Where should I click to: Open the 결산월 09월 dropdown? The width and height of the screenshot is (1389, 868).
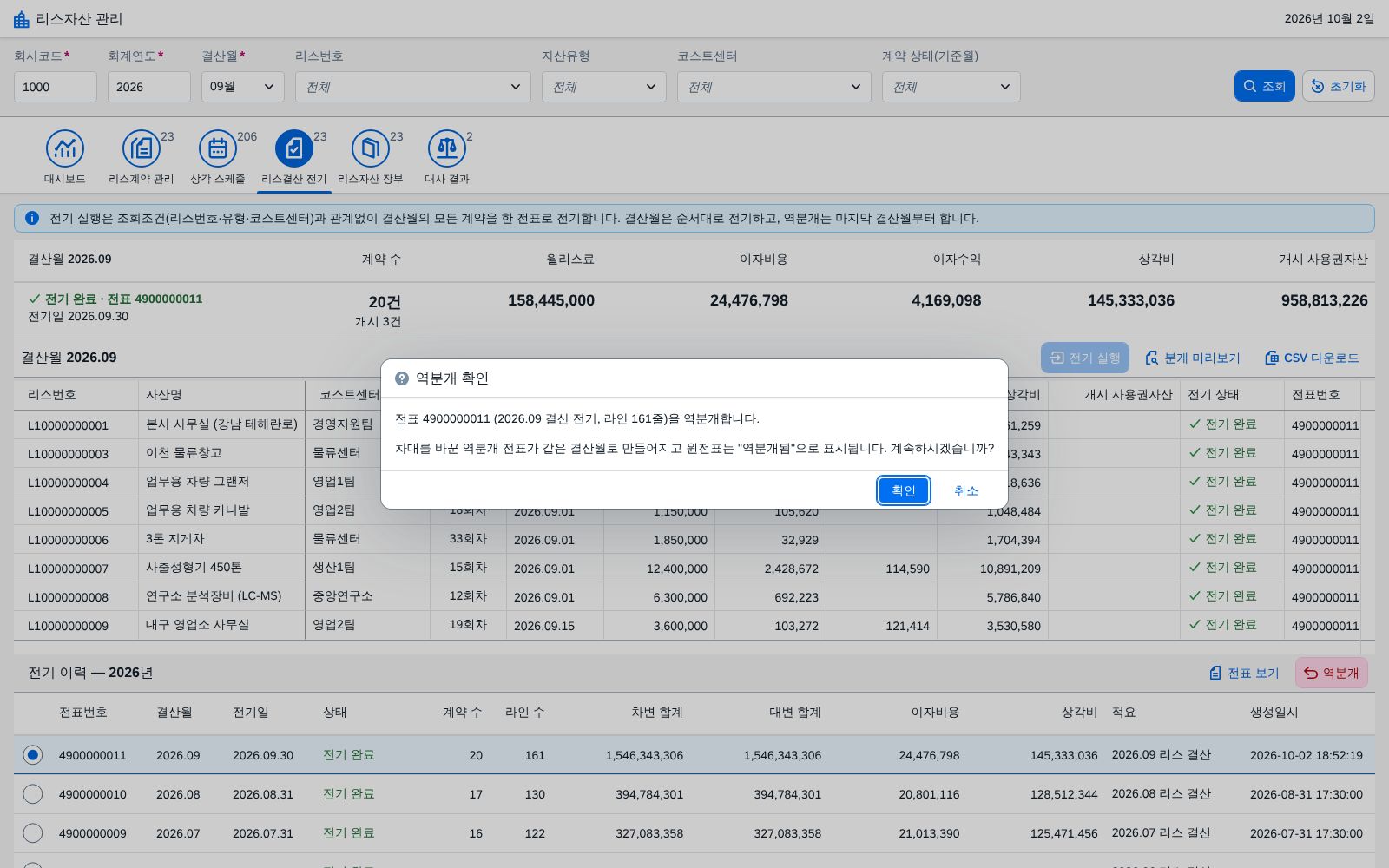tap(243, 87)
